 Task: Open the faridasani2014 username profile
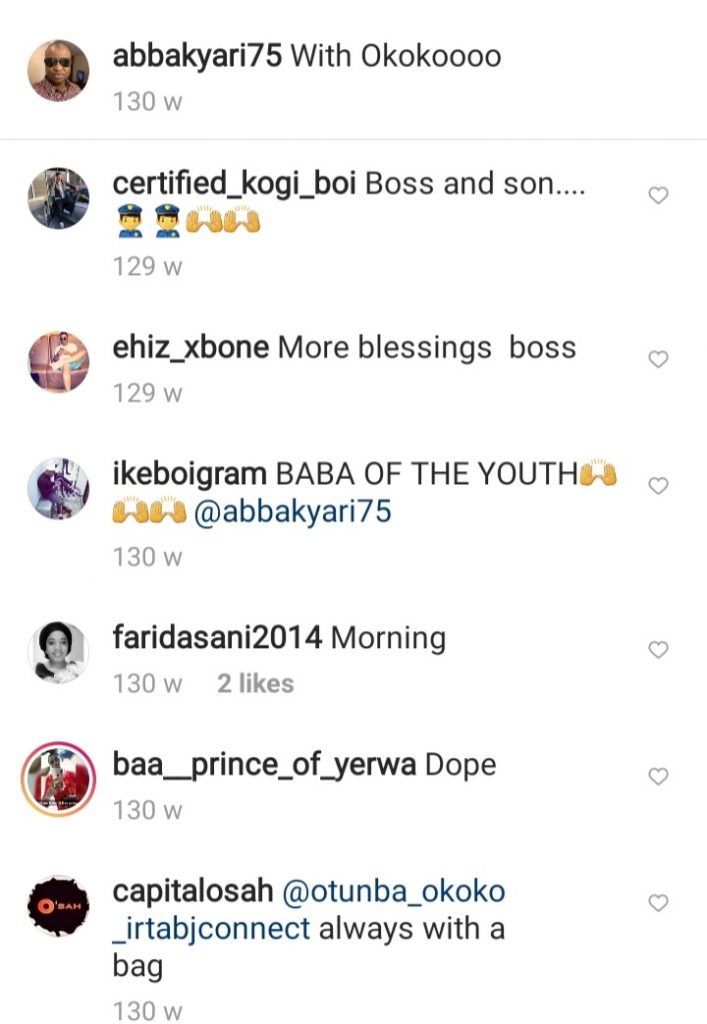[x=217, y=637]
